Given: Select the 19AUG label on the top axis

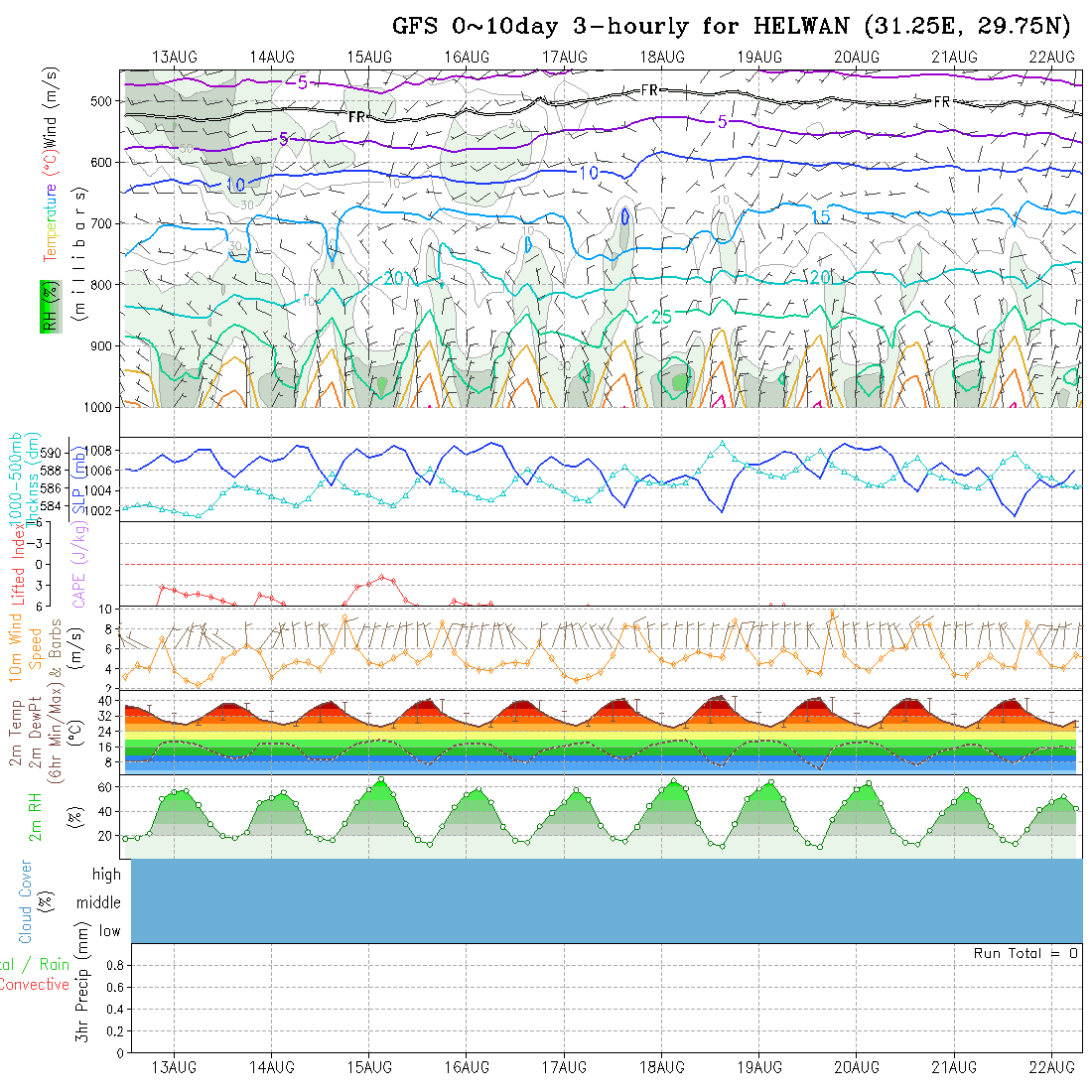Looking at the screenshot, I should click(759, 58).
